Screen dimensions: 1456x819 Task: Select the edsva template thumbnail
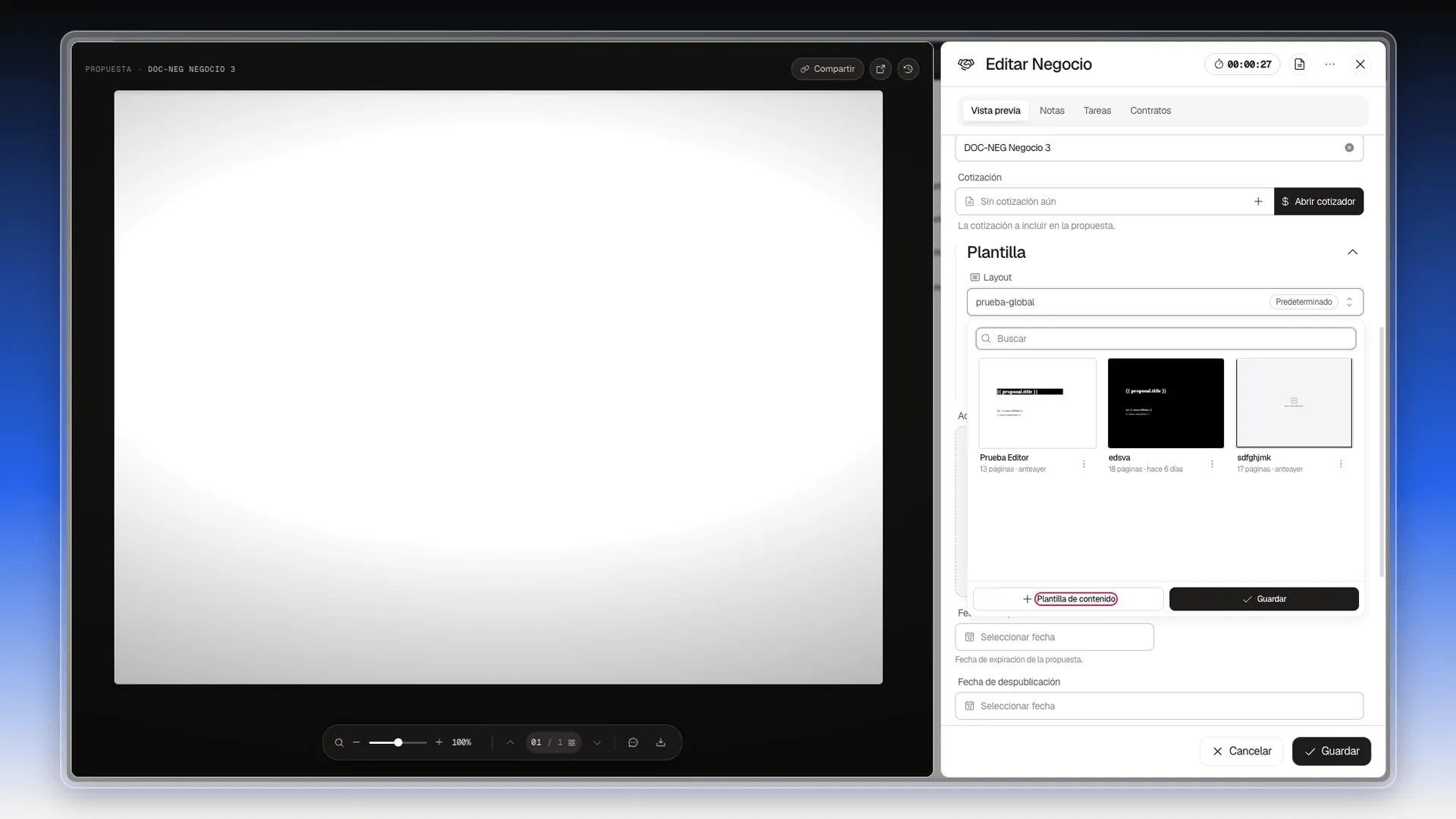pos(1166,403)
